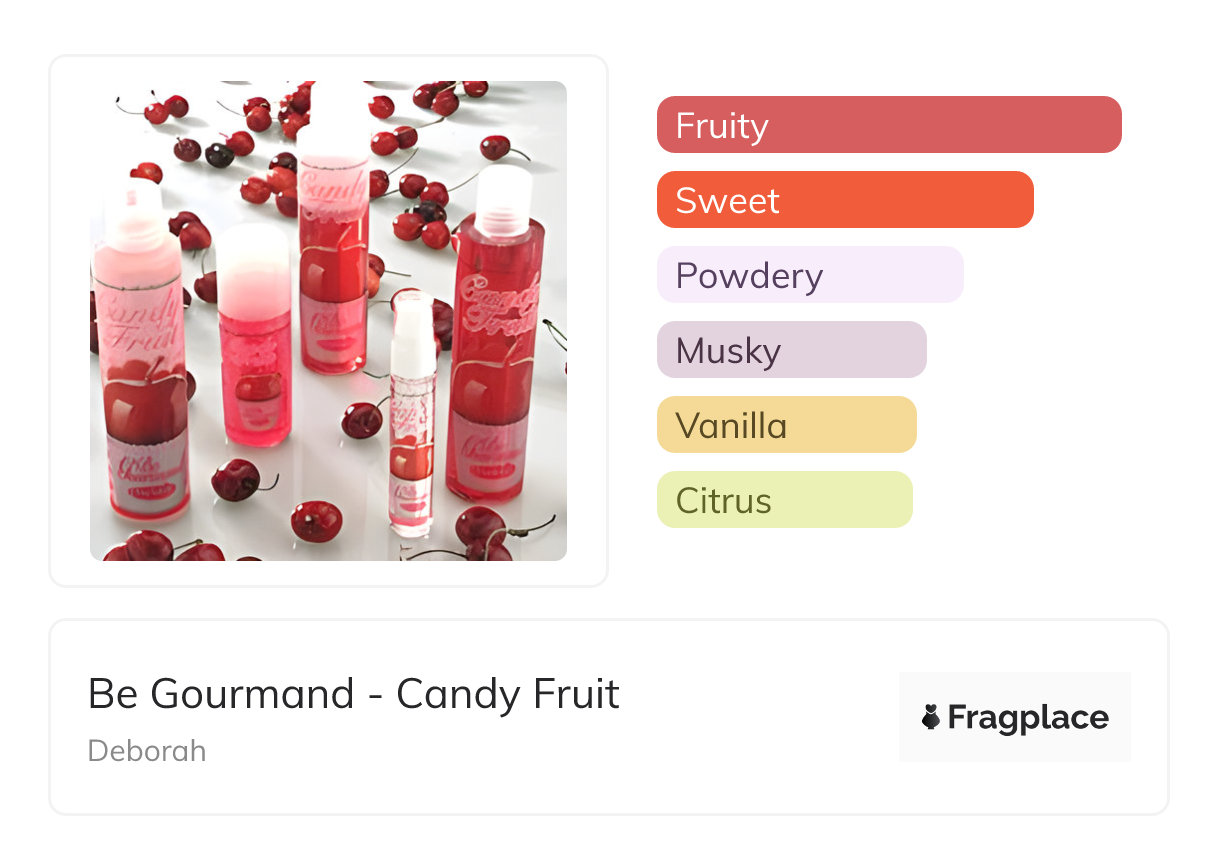Click the white frame around the product photo
This screenshot has height=864, width=1218.
pyautogui.click(x=70, y=320)
